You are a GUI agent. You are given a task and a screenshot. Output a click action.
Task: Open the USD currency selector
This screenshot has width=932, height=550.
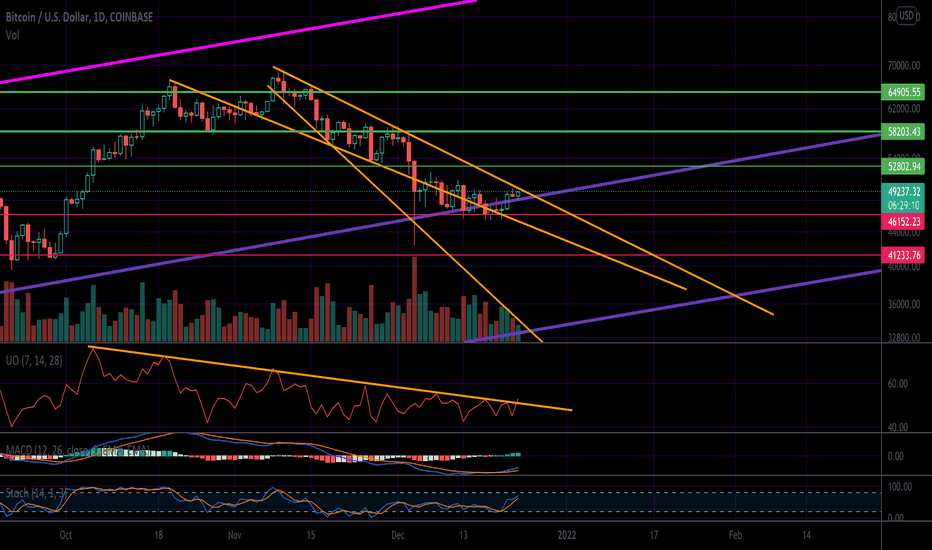click(x=906, y=16)
